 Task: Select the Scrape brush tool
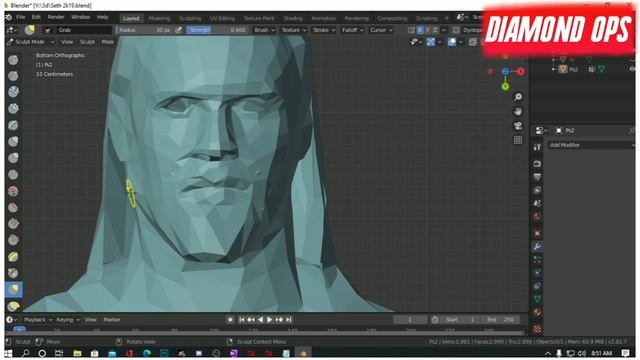[13, 240]
